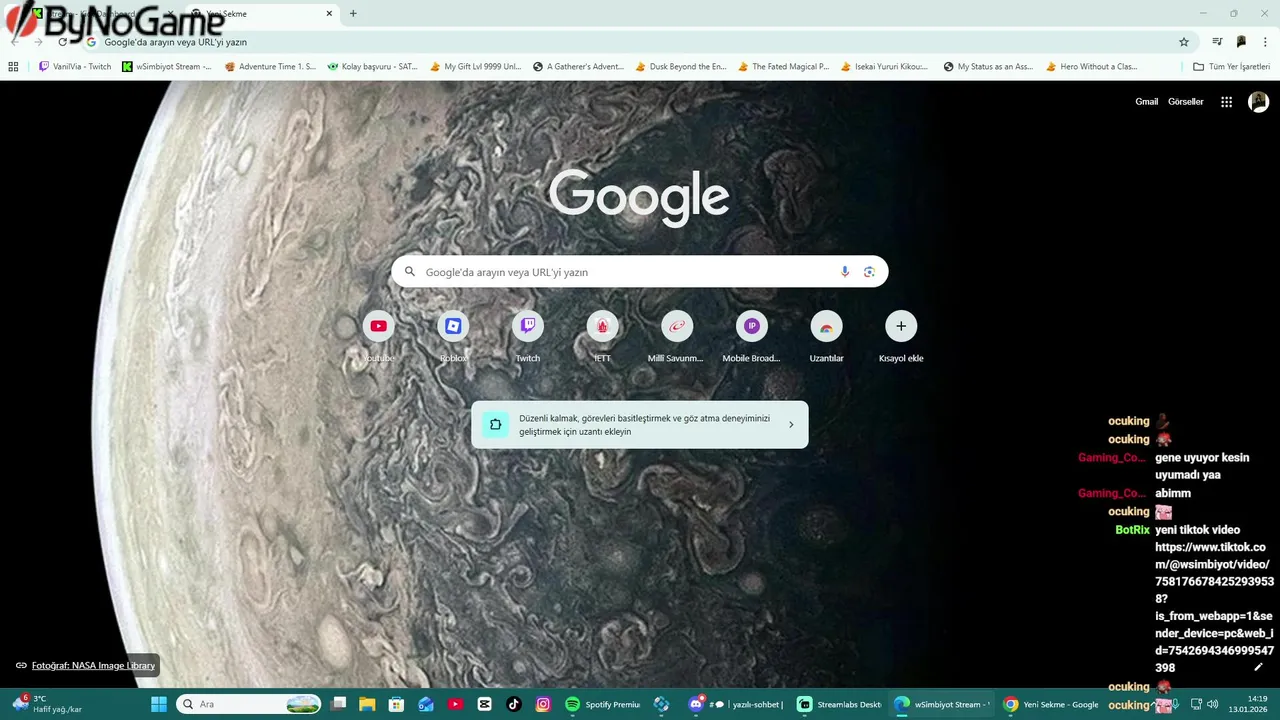This screenshot has height=720, width=1280.
Task: Open Windows Start menu
Action: [x=159, y=704]
